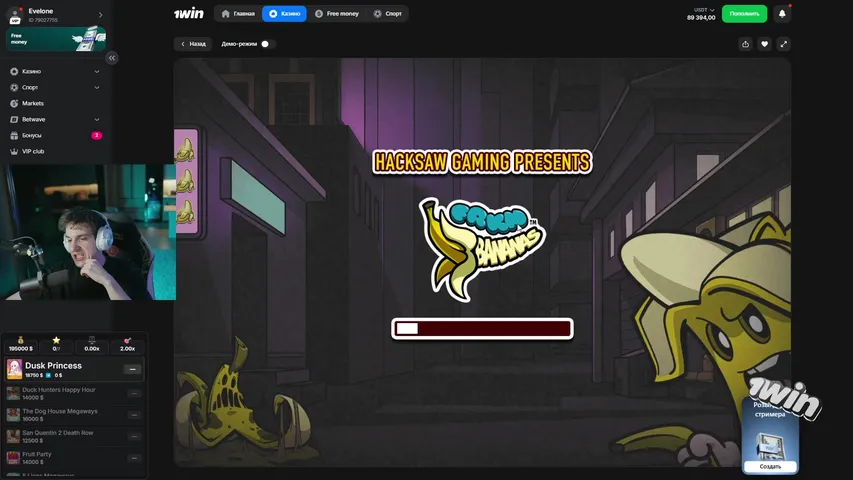This screenshot has width=853, height=480.
Task: Click the game loading progress bar
Action: [x=482, y=329]
